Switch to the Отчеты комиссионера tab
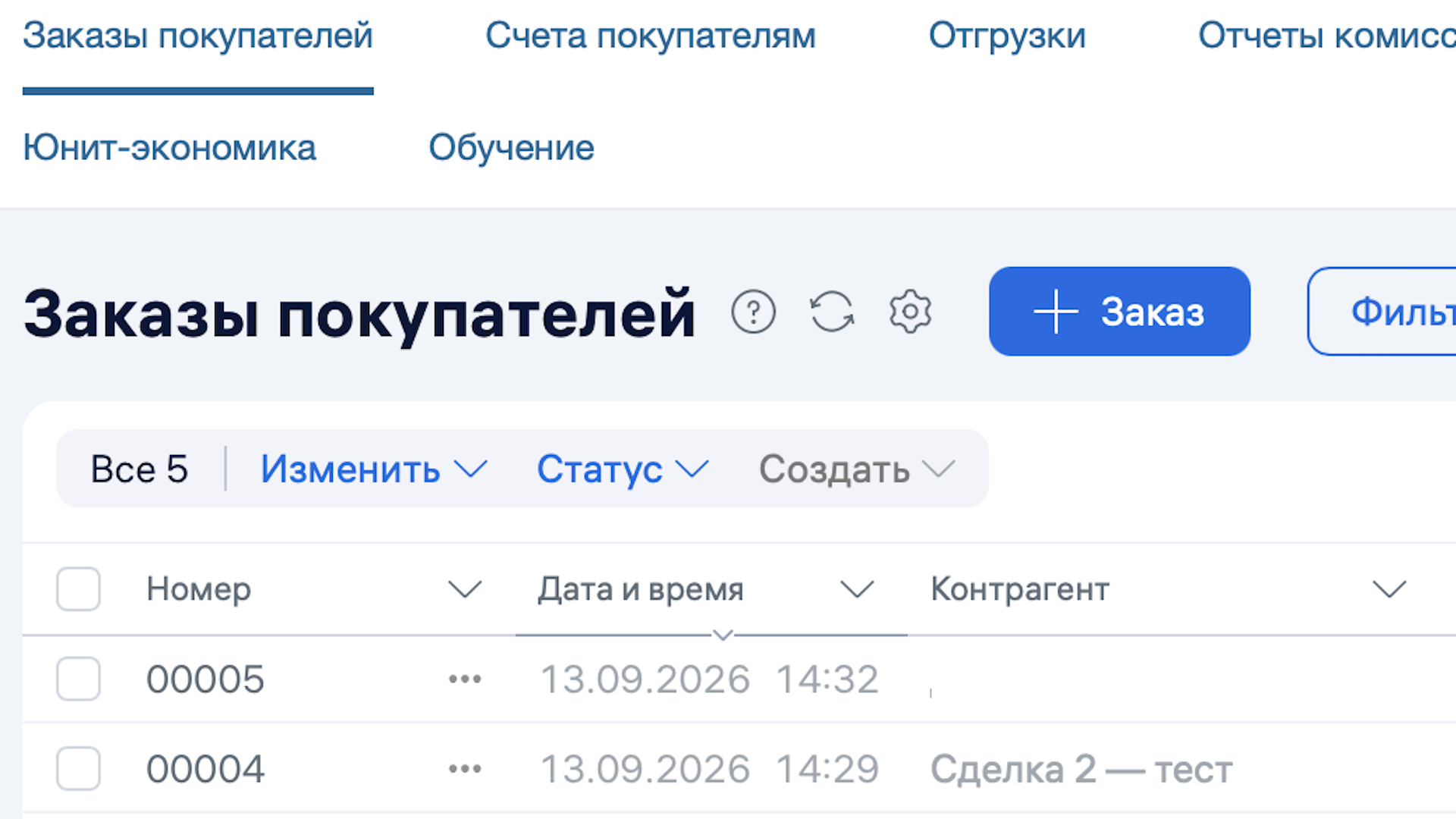Viewport: 1456px width, 819px height. (x=1327, y=36)
